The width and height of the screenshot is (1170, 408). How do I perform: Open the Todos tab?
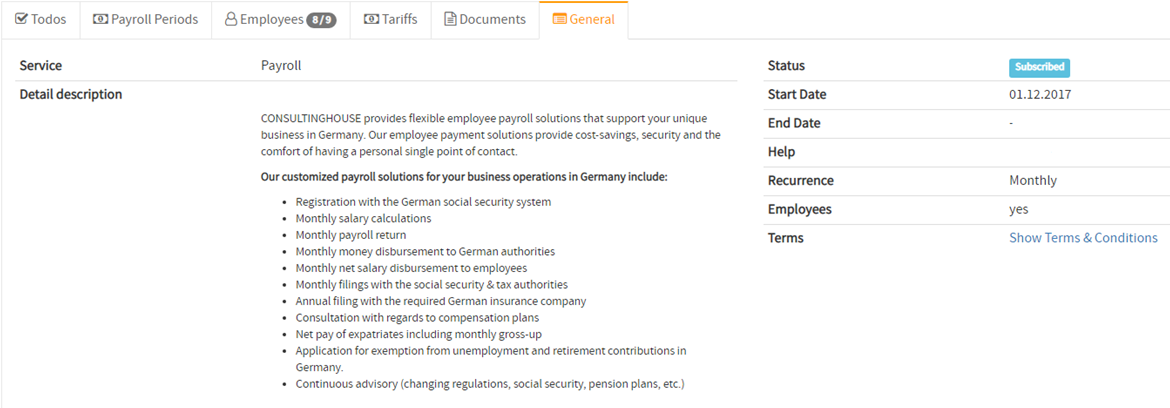40,19
